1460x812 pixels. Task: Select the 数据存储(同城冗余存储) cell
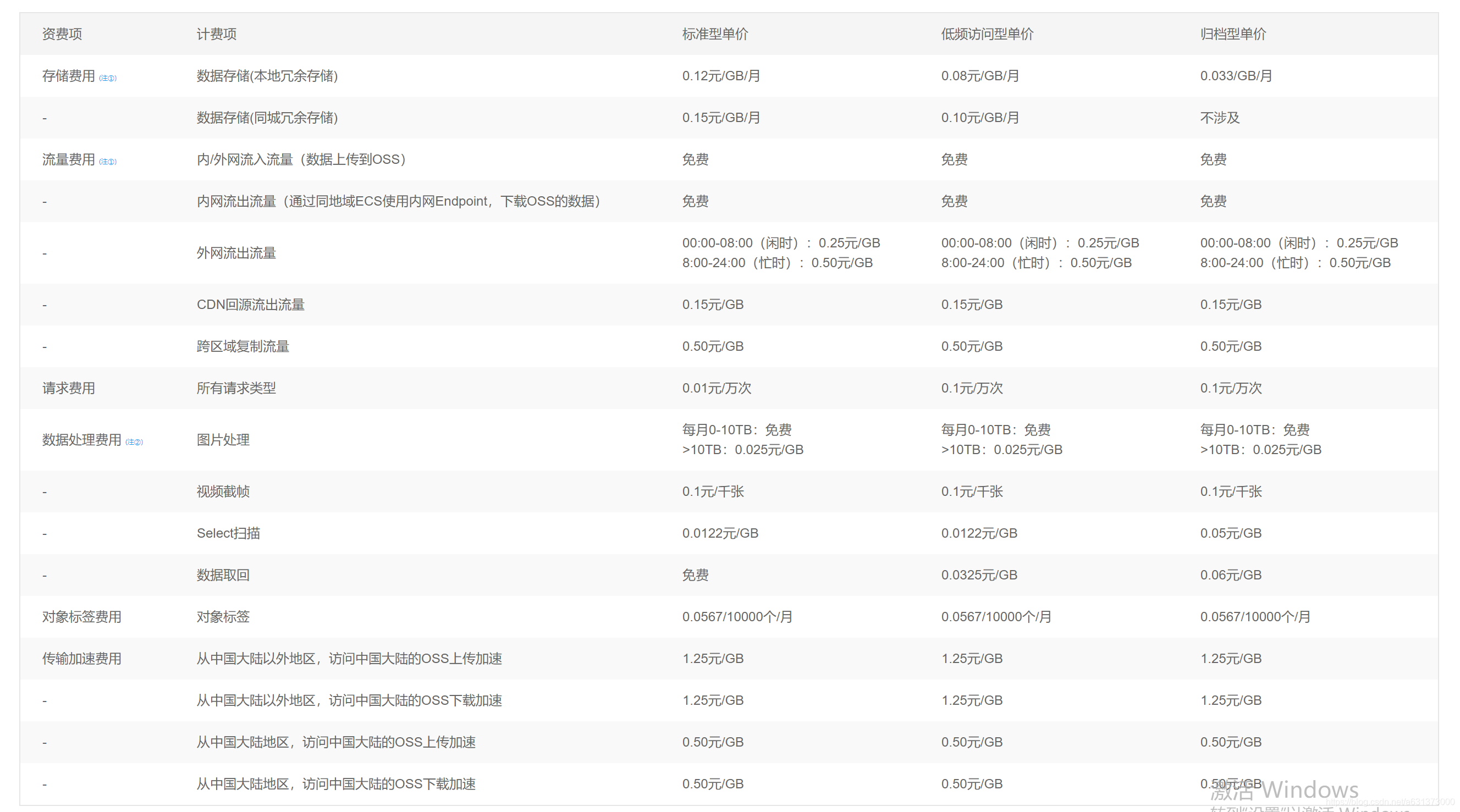[x=267, y=118]
